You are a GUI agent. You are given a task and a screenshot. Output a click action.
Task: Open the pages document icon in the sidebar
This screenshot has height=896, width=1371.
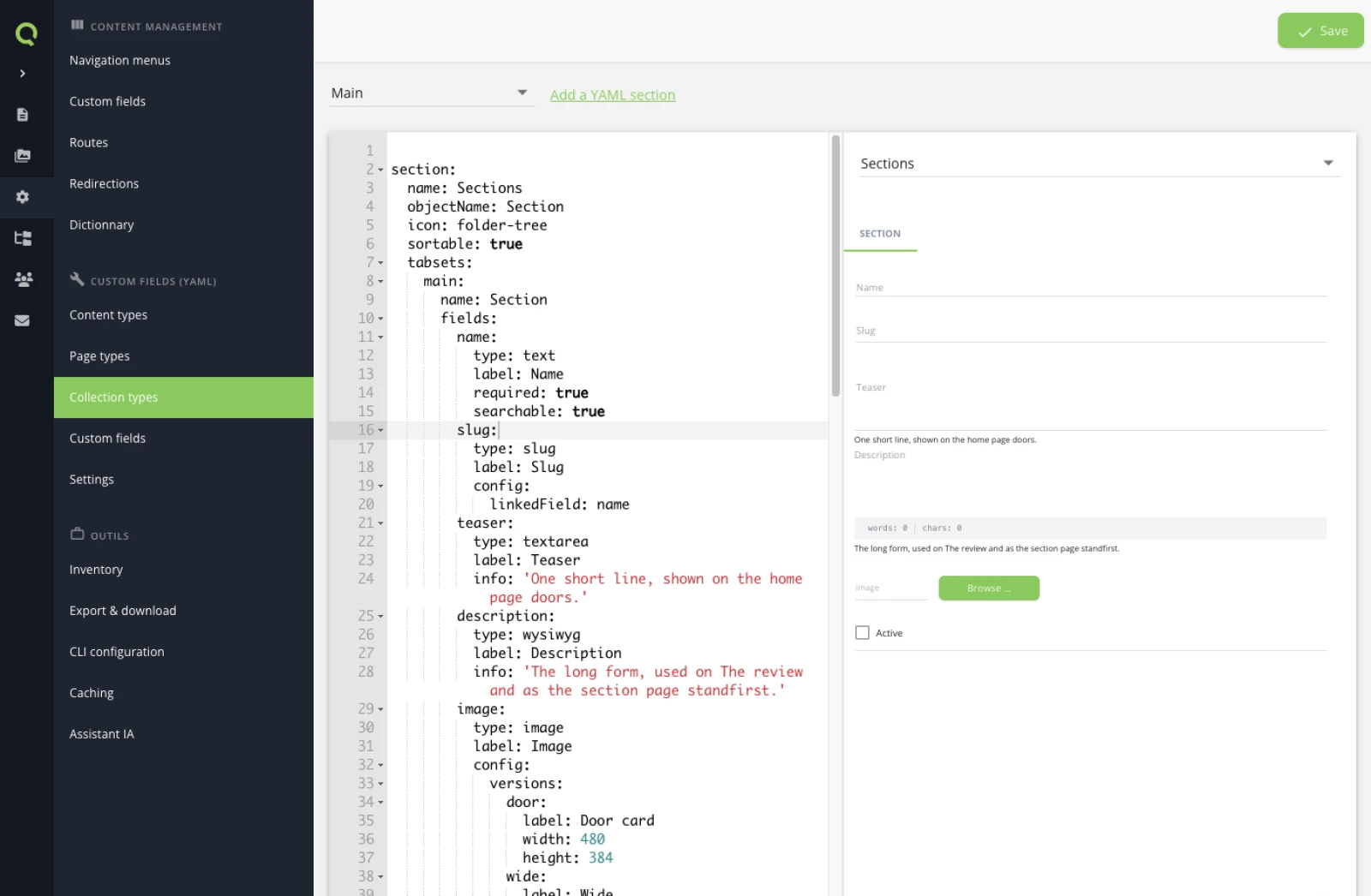click(x=22, y=115)
